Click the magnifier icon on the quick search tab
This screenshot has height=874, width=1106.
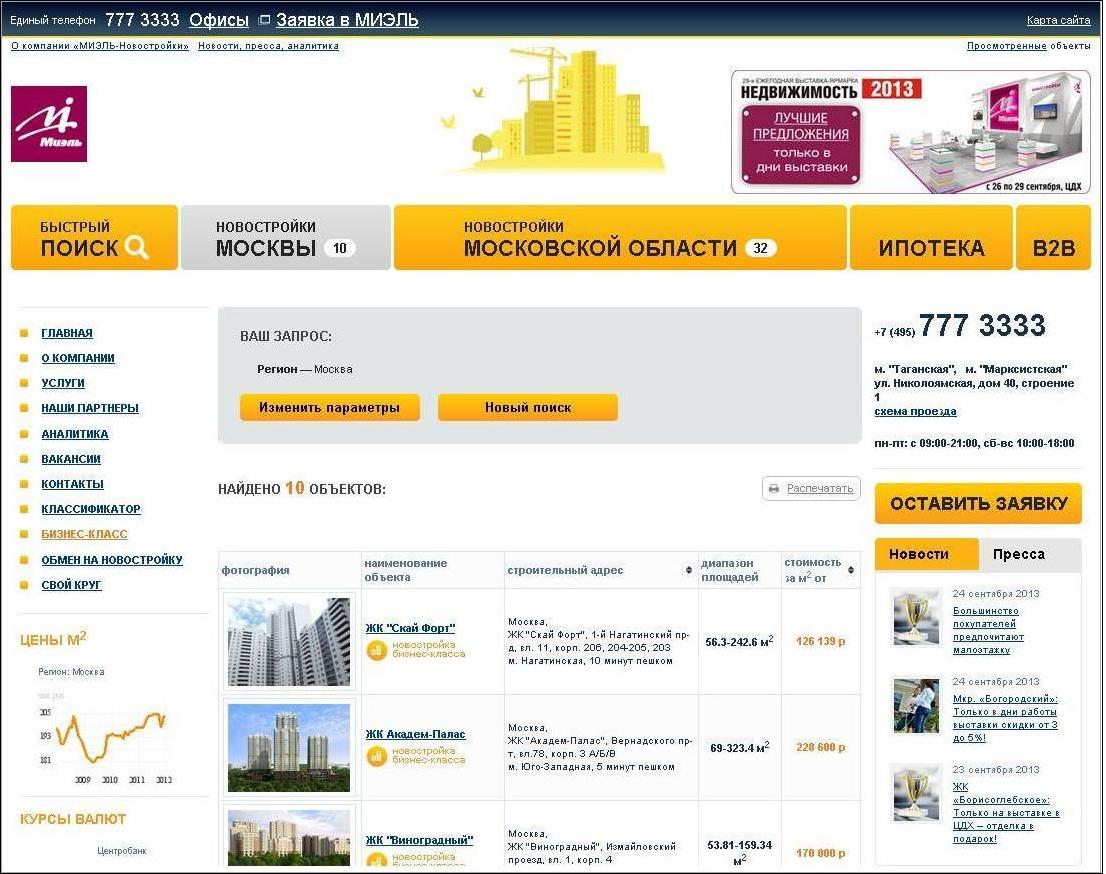click(x=137, y=247)
